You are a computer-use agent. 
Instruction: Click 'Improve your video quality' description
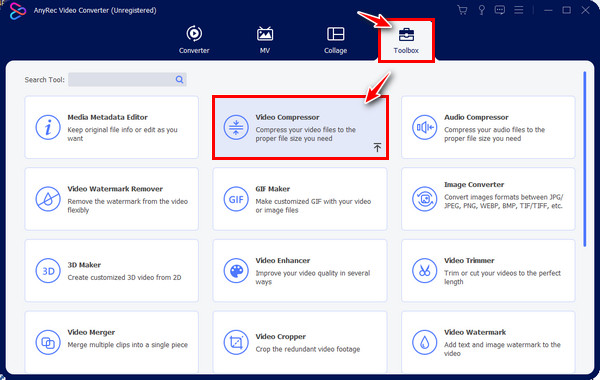click(313, 277)
